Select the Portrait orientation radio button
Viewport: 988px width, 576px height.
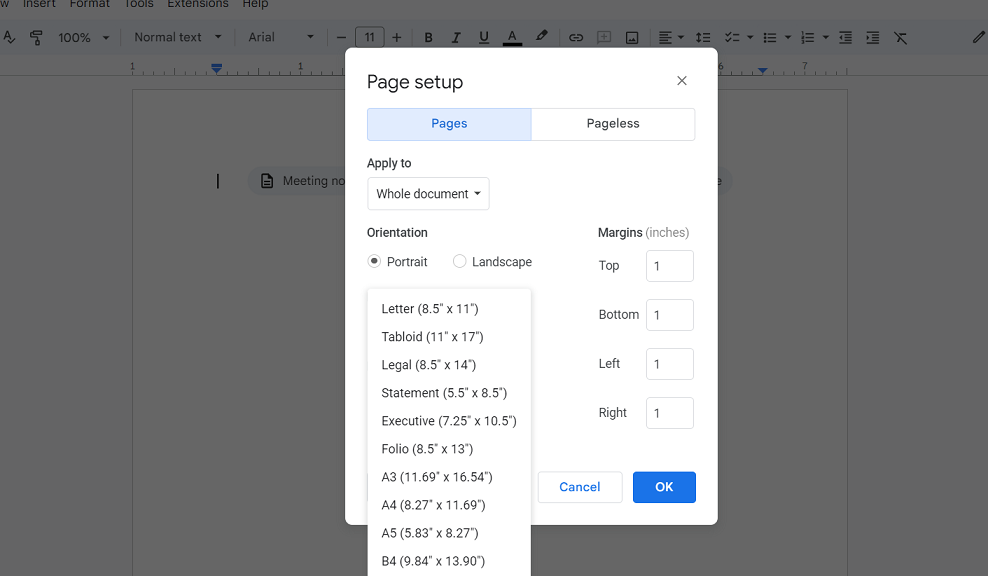[x=375, y=262]
